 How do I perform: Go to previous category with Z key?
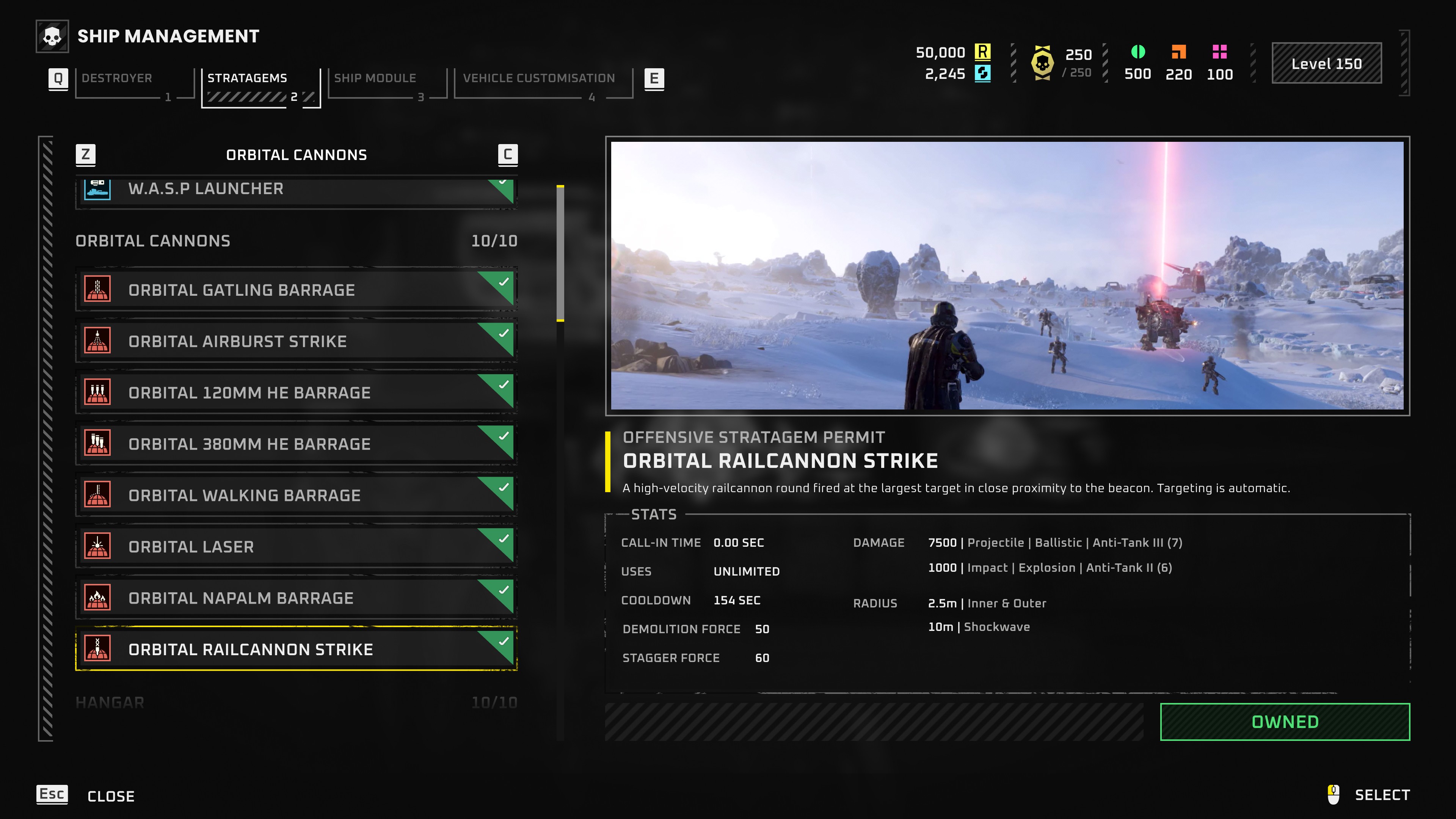point(85,154)
